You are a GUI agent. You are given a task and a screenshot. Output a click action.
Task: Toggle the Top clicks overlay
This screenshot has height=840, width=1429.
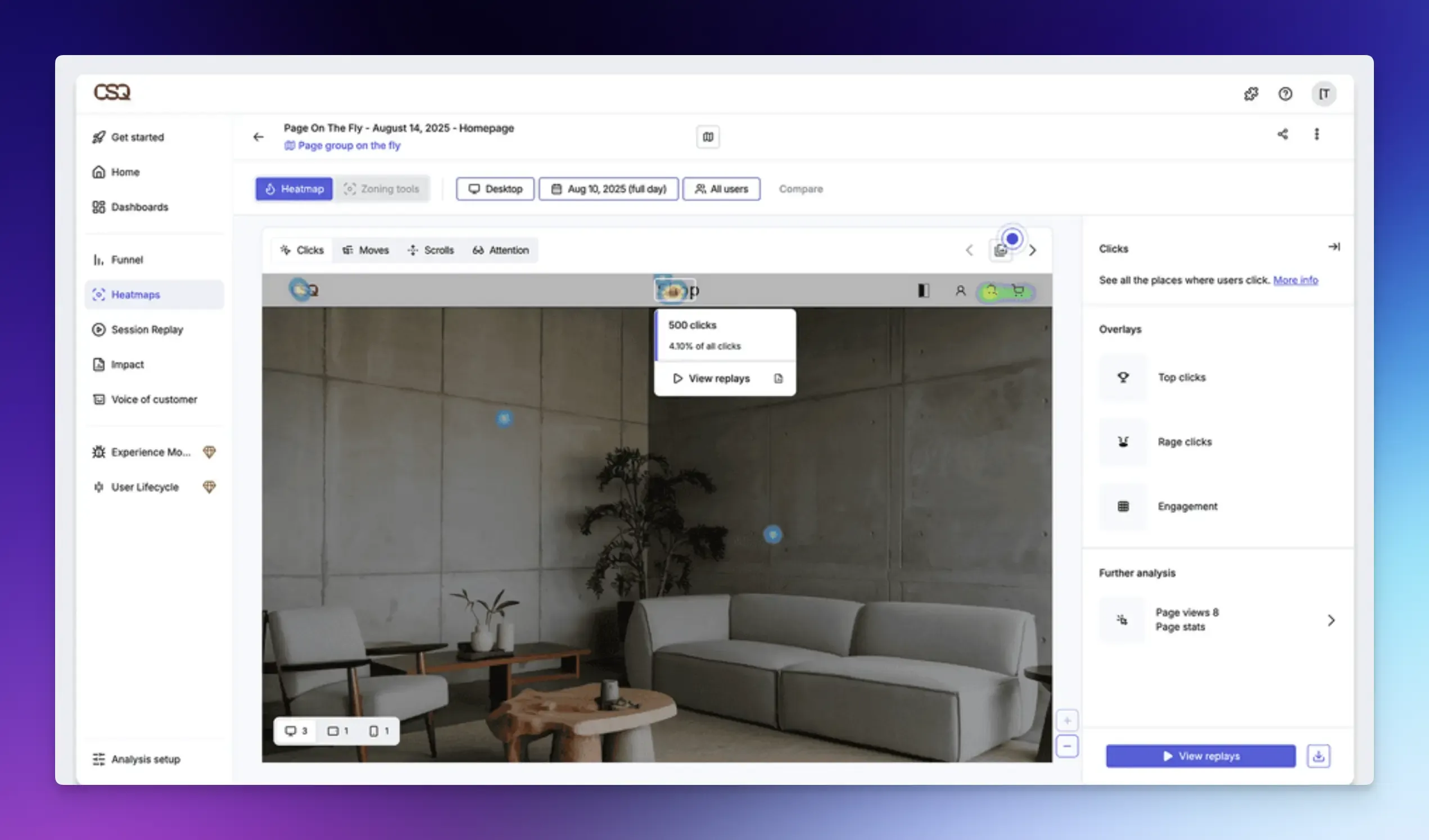click(x=1123, y=378)
